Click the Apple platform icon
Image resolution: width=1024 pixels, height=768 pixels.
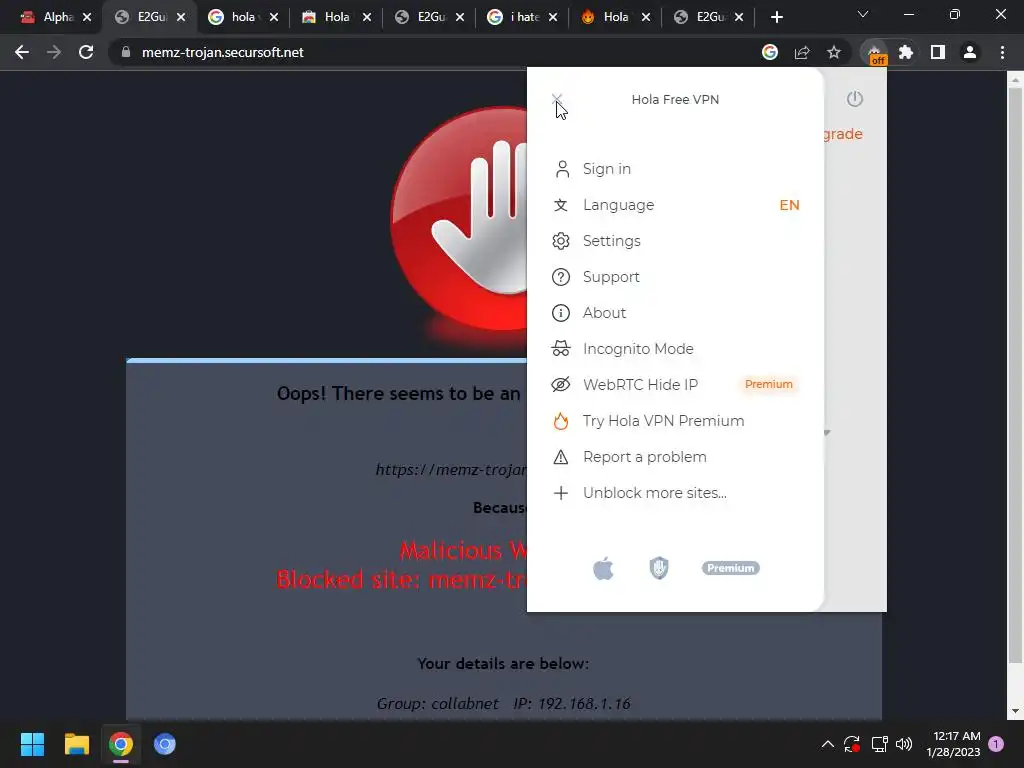point(603,568)
